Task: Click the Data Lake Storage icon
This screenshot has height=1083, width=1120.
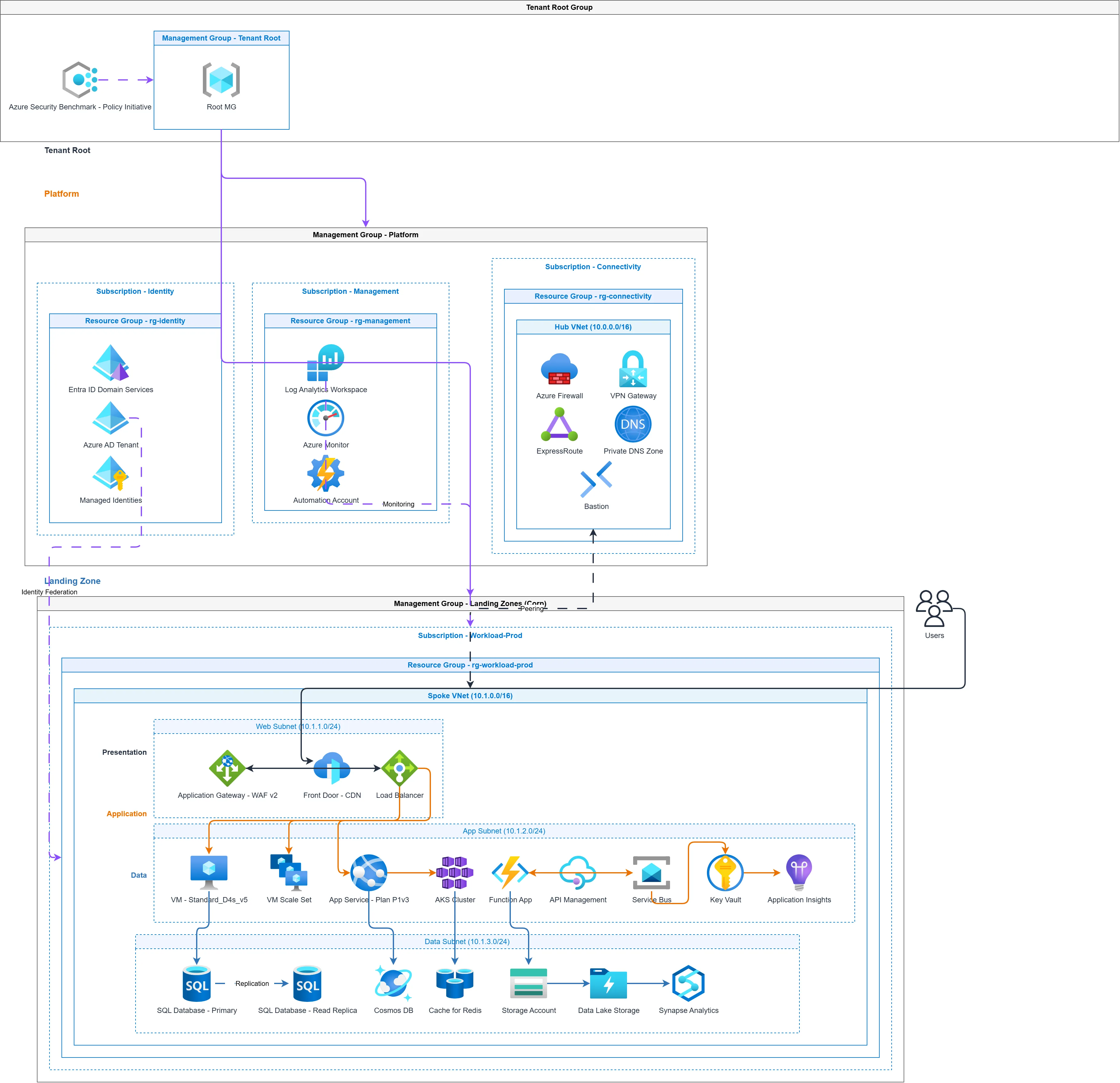Action: point(609,983)
